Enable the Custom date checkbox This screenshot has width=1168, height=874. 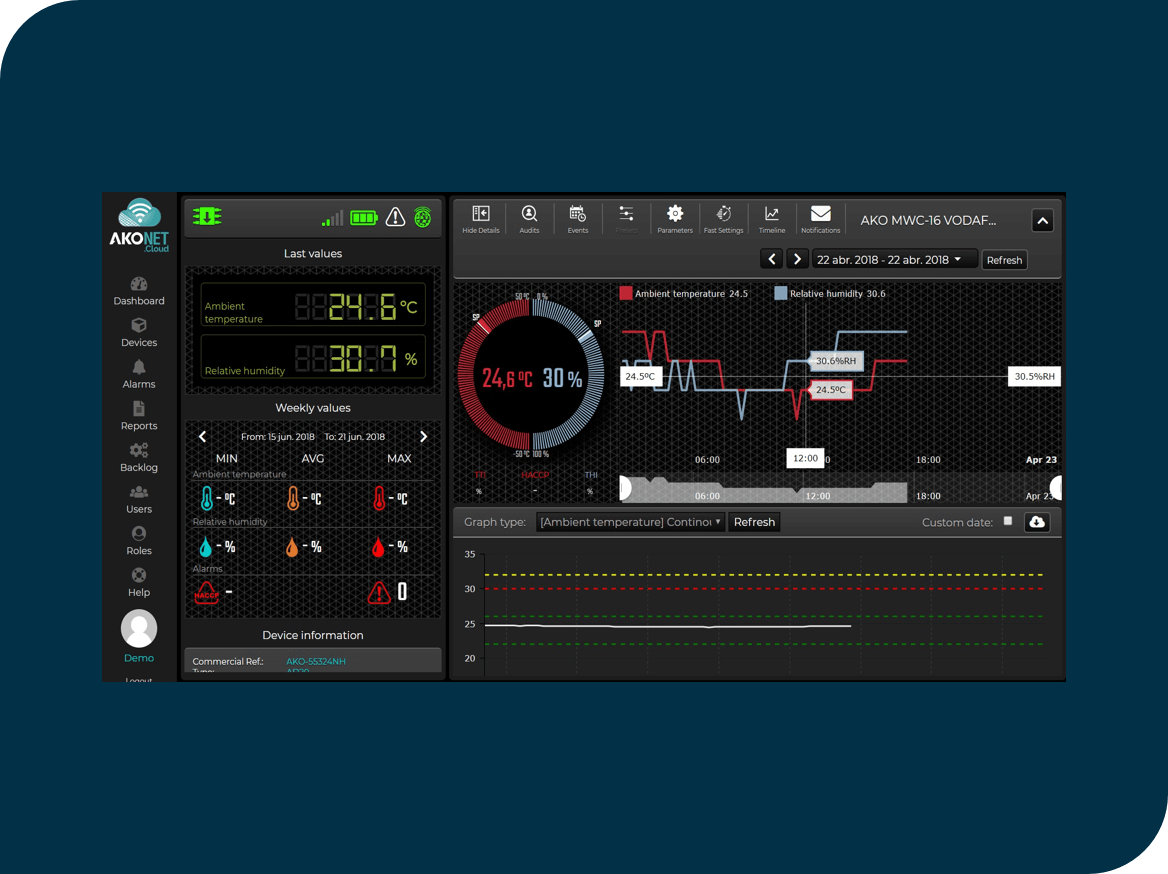pyautogui.click(x=1008, y=521)
